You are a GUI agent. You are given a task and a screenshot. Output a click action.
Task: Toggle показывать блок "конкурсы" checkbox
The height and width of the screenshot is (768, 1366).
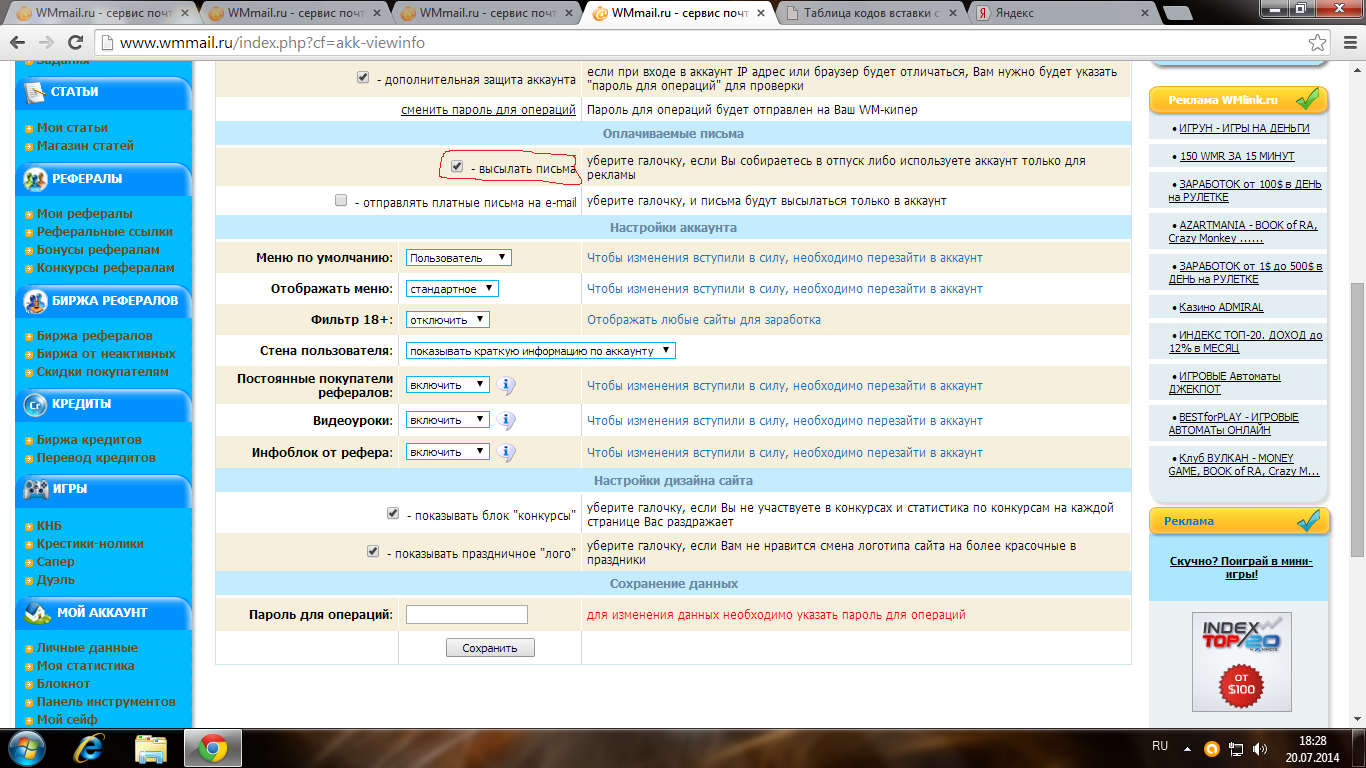393,513
